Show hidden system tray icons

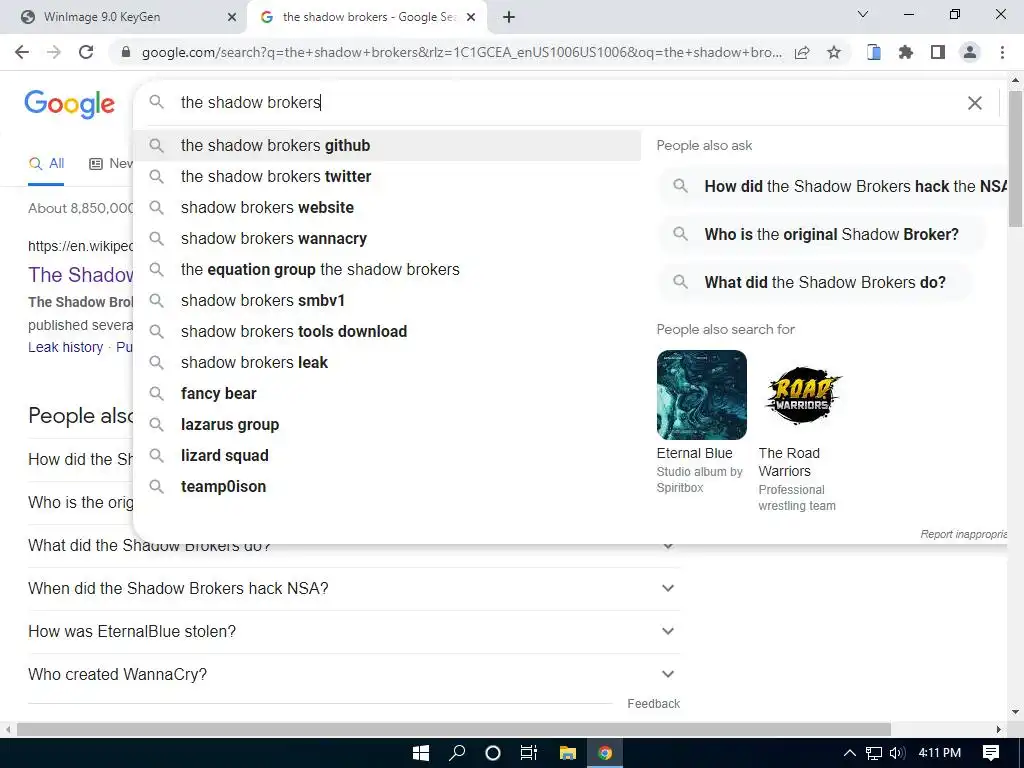click(850, 753)
